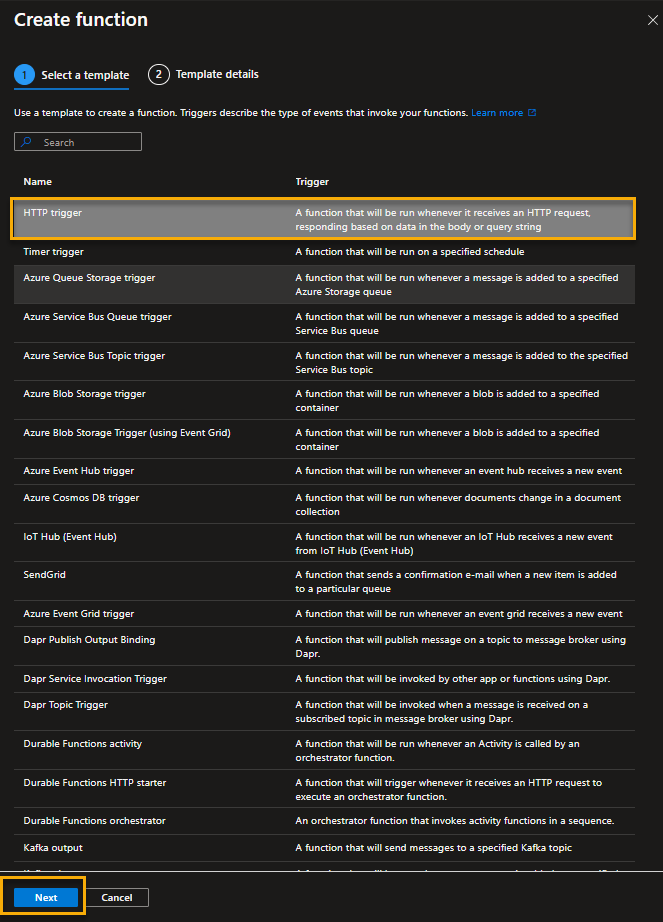Select the SendGrid template

[324, 581]
